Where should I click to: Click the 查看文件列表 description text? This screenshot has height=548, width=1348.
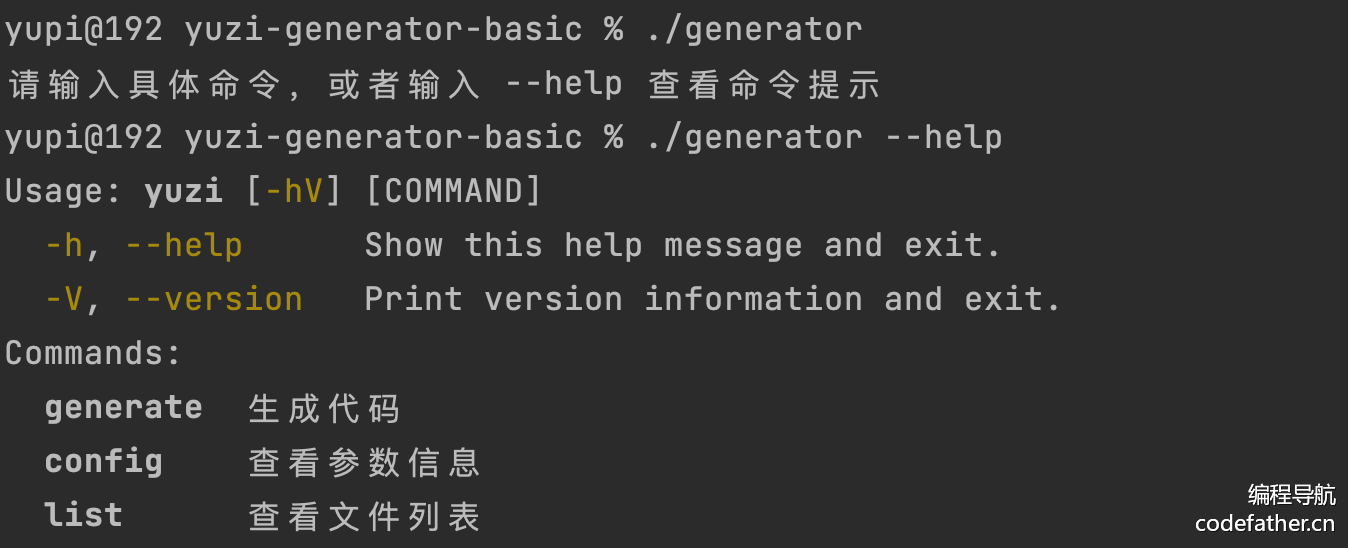coord(364,515)
